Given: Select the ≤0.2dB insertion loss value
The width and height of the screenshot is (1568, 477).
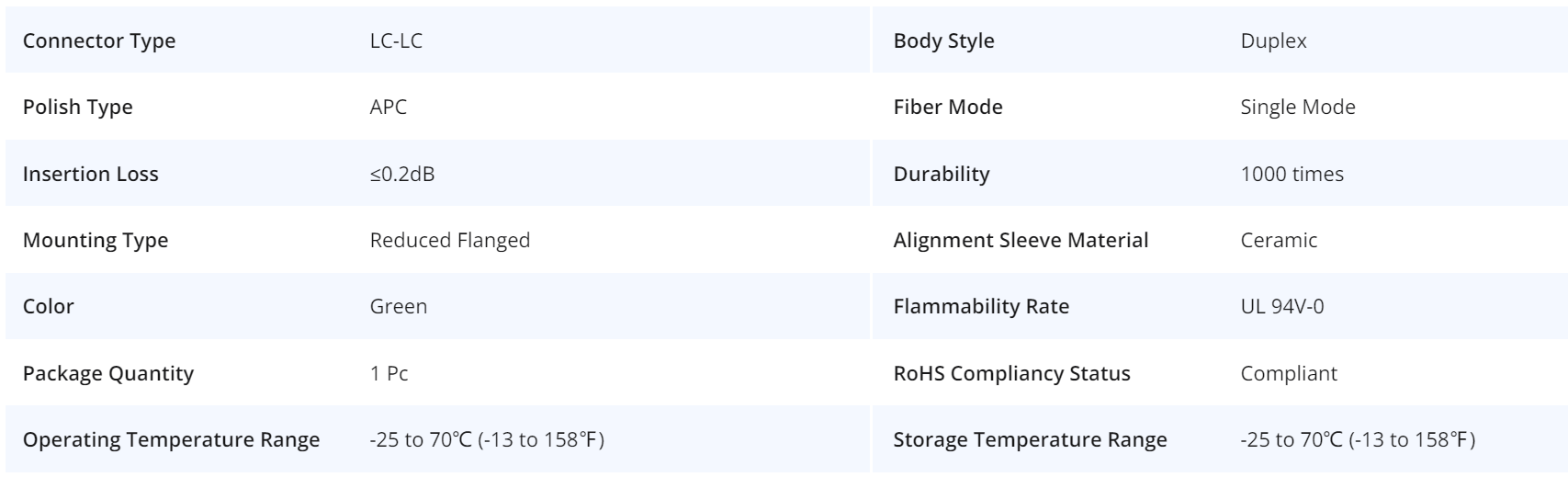Looking at the screenshot, I should coord(402,174).
